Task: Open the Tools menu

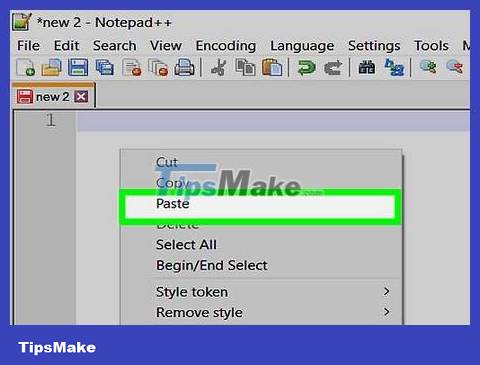Action: [x=431, y=46]
